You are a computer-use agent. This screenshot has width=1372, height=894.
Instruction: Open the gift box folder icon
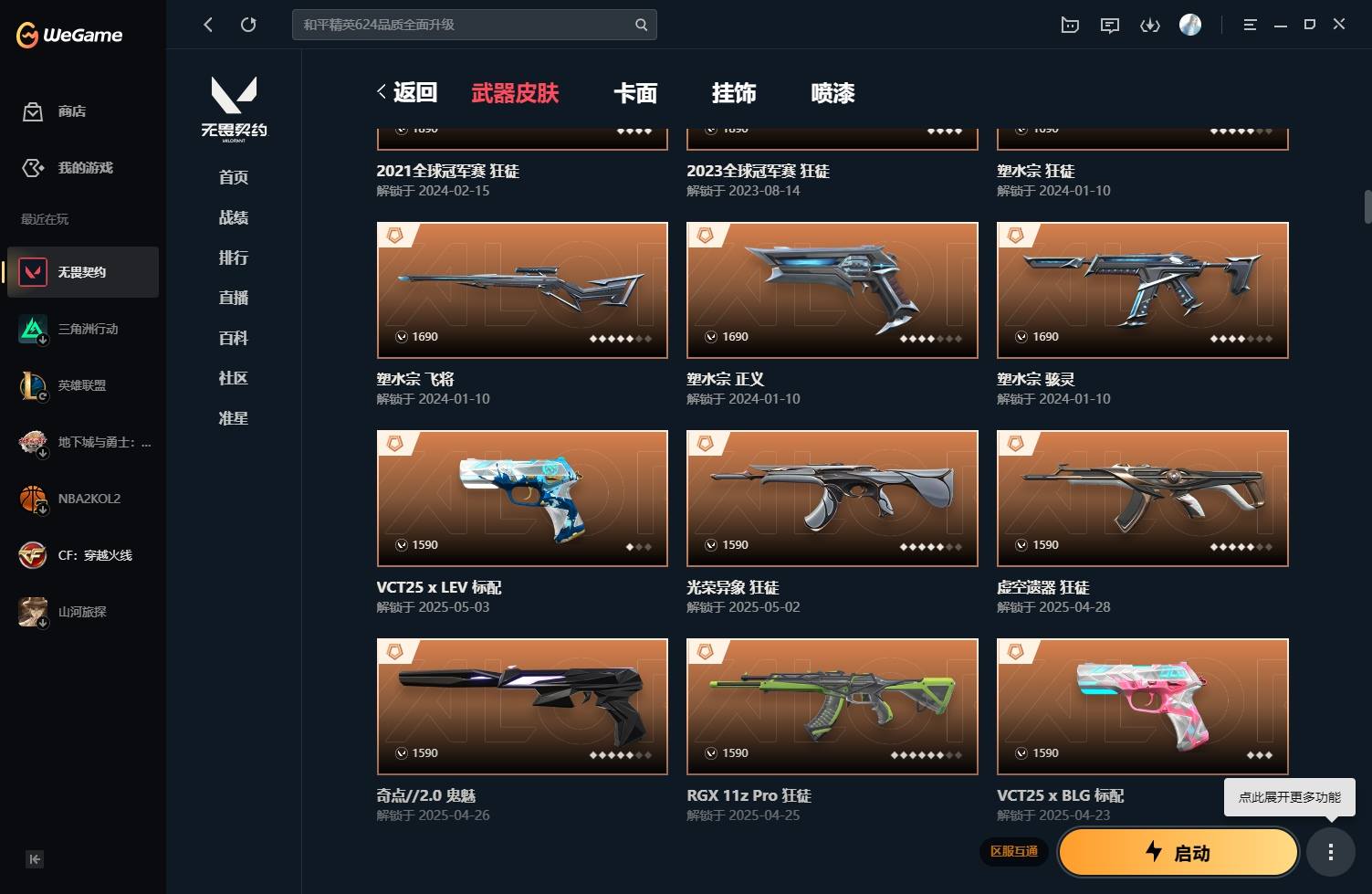point(1070,25)
